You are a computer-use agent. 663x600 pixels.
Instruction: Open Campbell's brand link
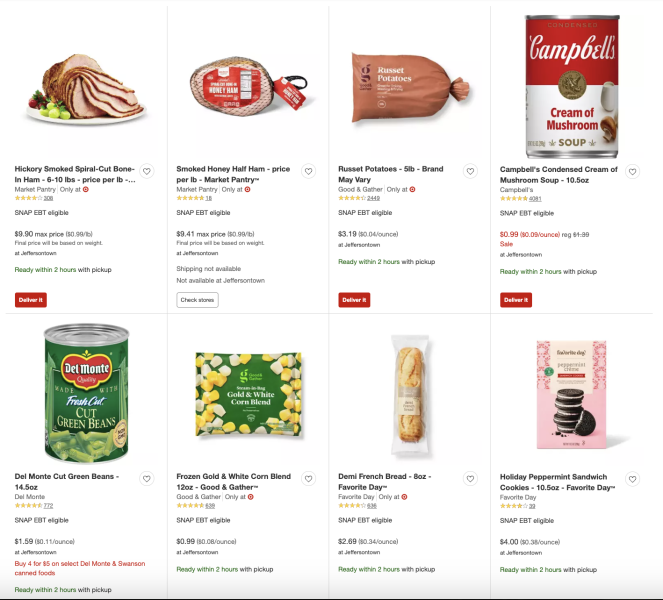click(x=518, y=189)
